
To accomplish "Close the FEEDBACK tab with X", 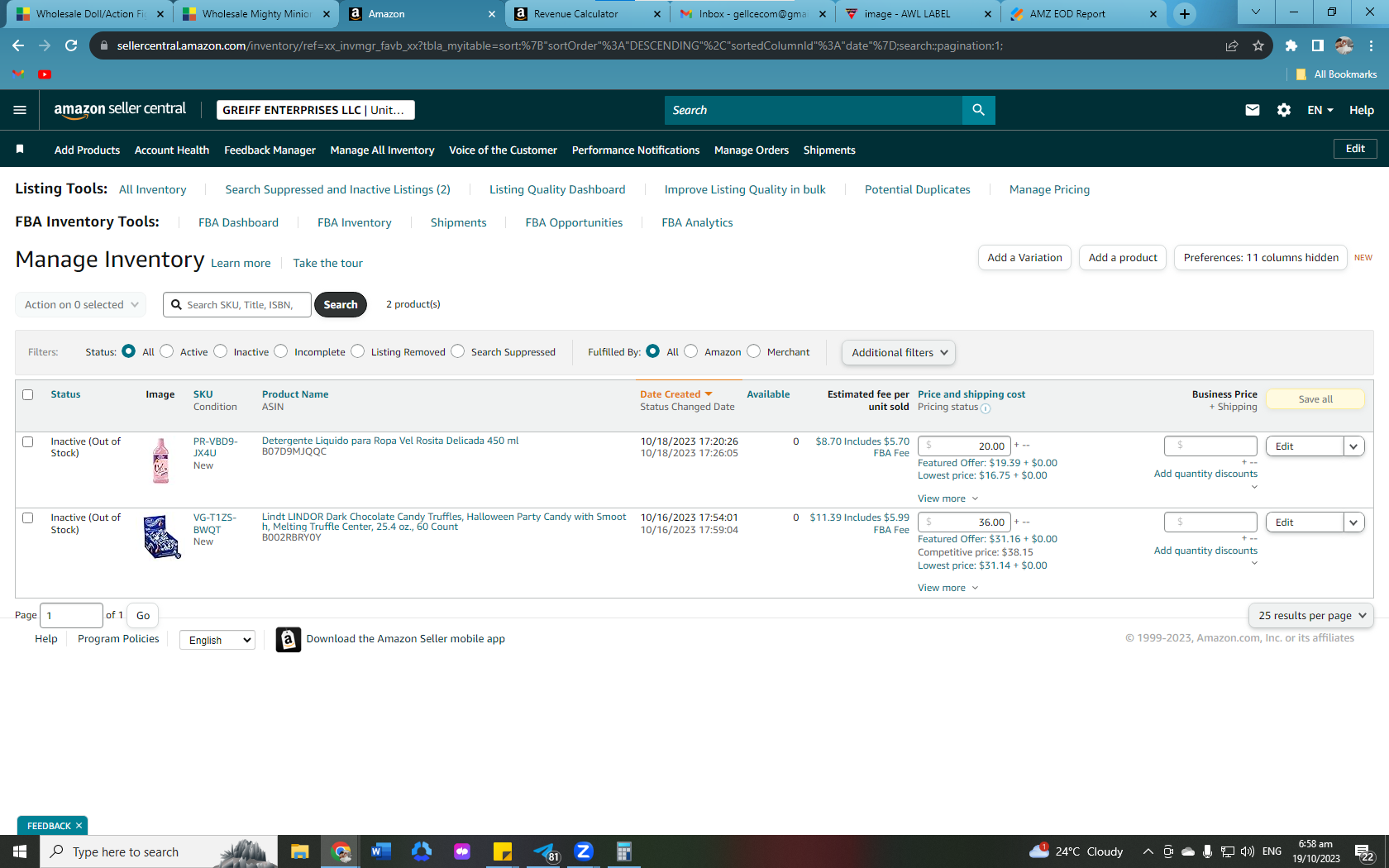I will [79, 826].
